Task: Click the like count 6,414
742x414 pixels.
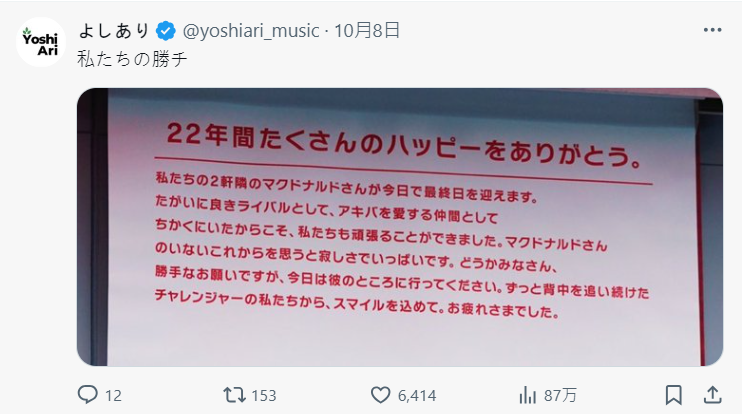Action: tap(417, 396)
